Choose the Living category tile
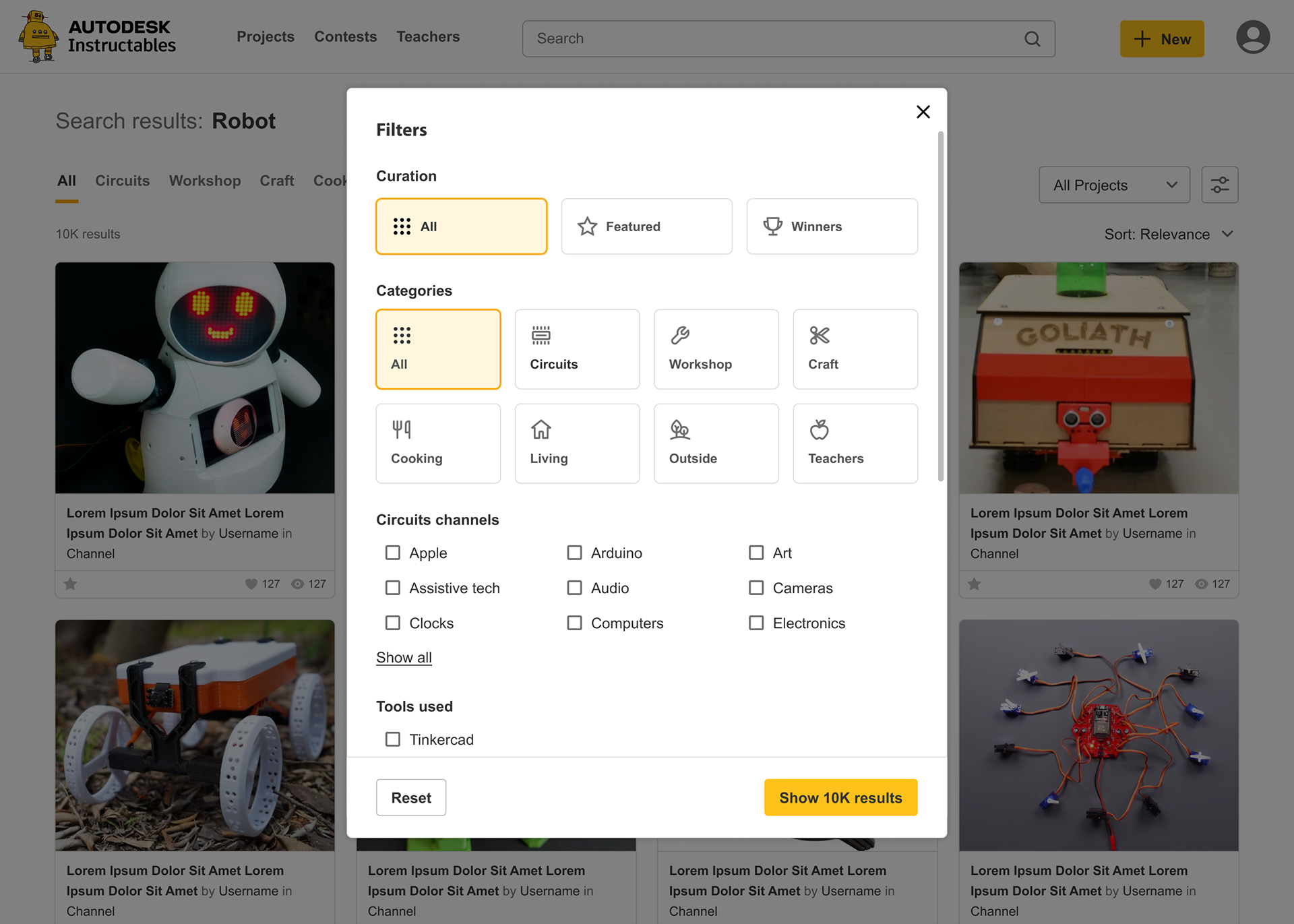This screenshot has height=924, width=1294. (578, 443)
